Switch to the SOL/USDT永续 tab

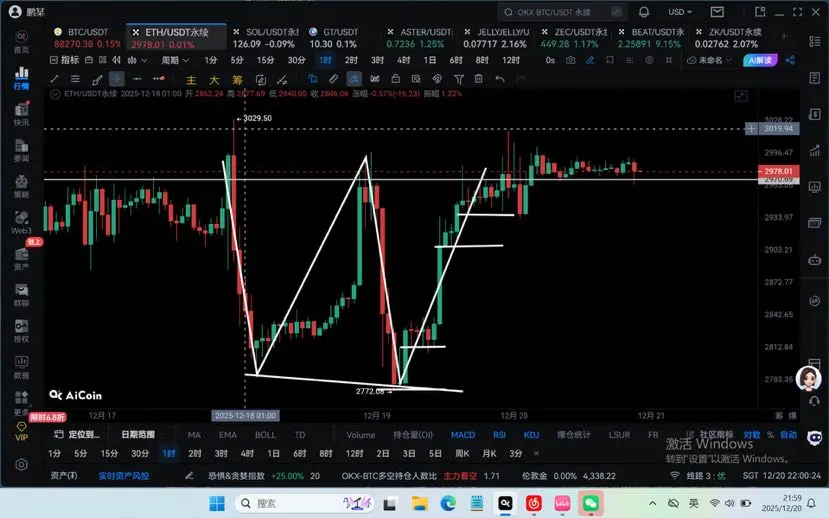264,38
